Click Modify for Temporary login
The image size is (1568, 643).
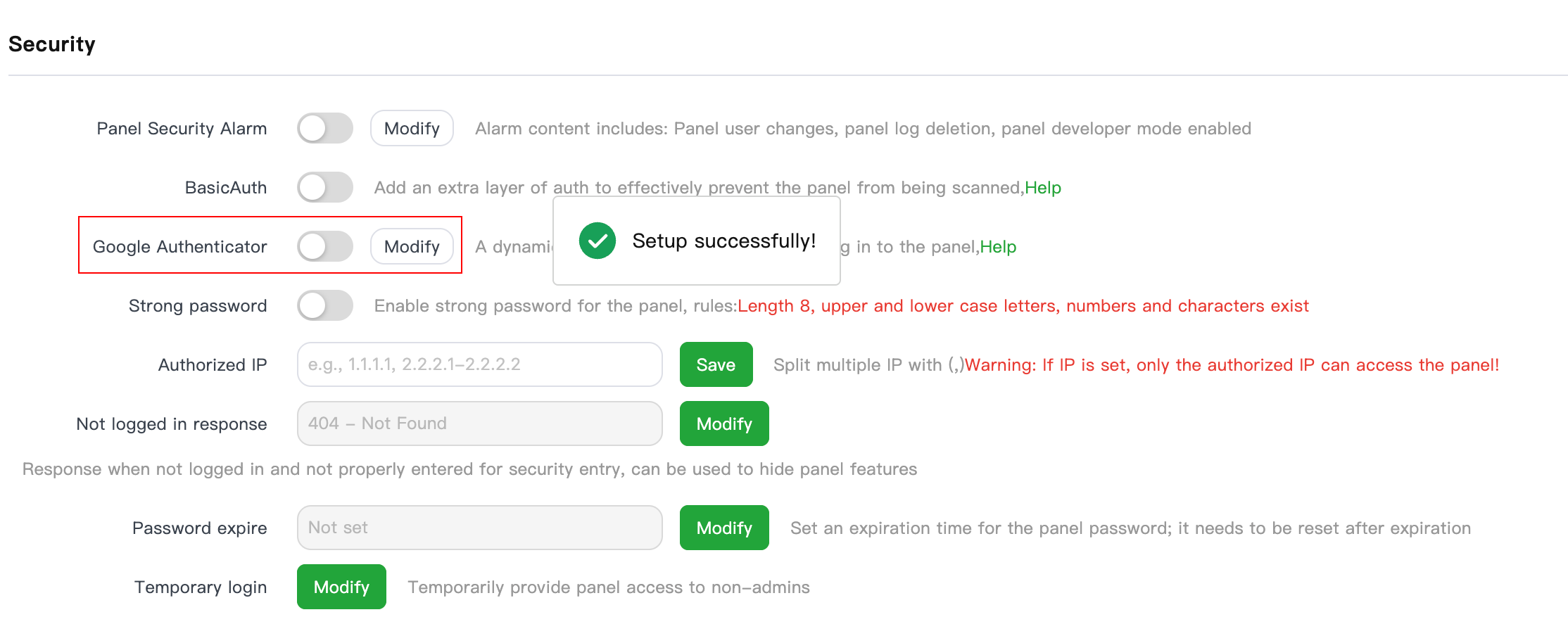click(x=341, y=587)
